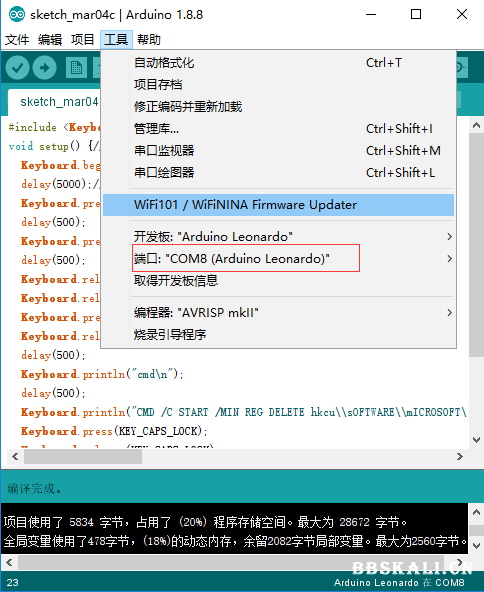Maximize the Arduino window
The width and height of the screenshot is (484, 592).
coord(416,15)
